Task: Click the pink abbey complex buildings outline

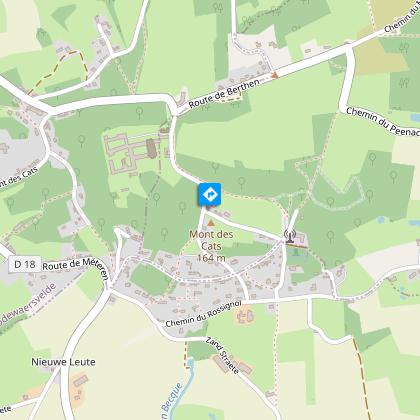Action: coord(130,154)
